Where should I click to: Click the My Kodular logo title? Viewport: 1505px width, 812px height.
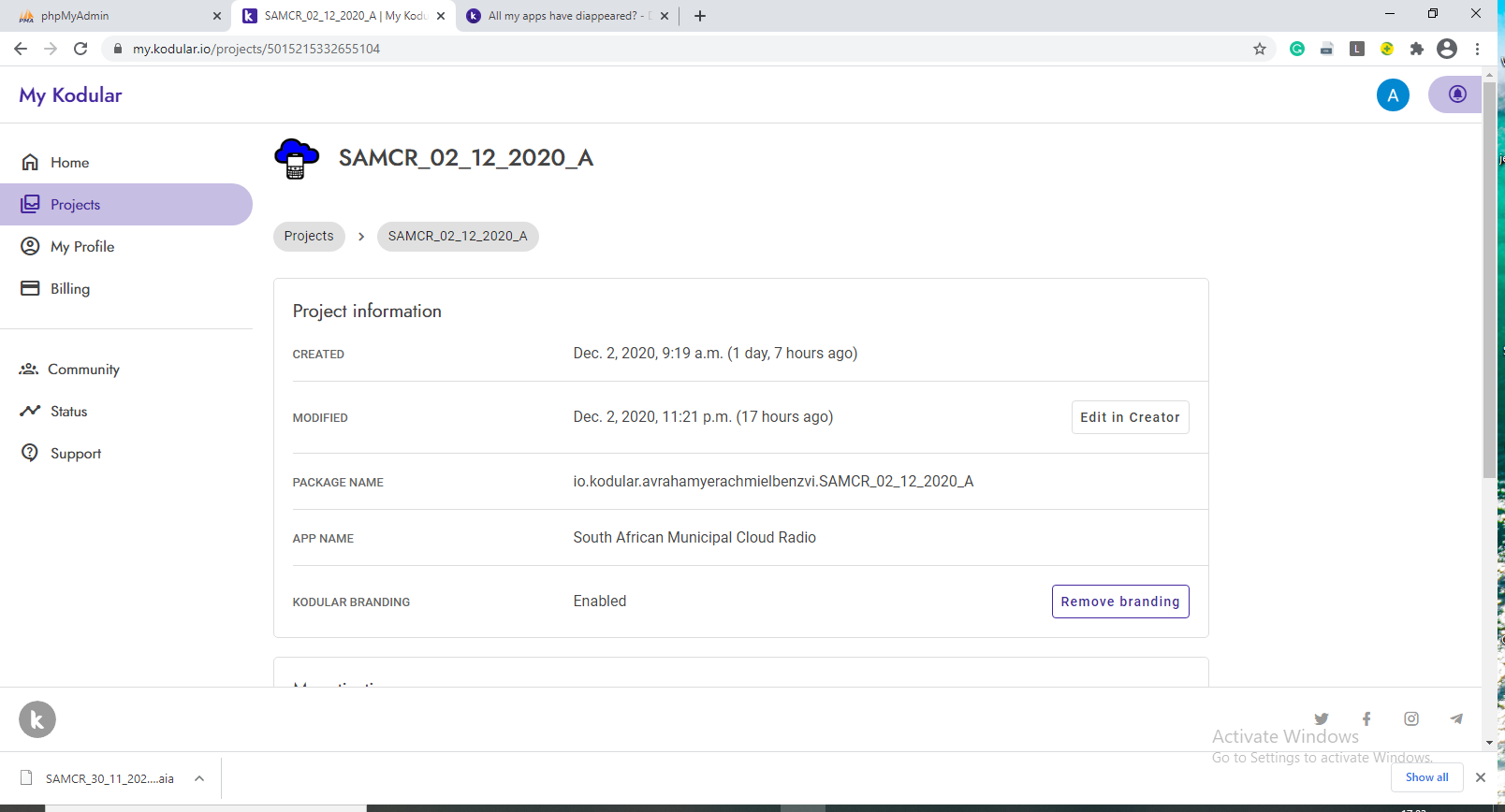[x=70, y=95]
